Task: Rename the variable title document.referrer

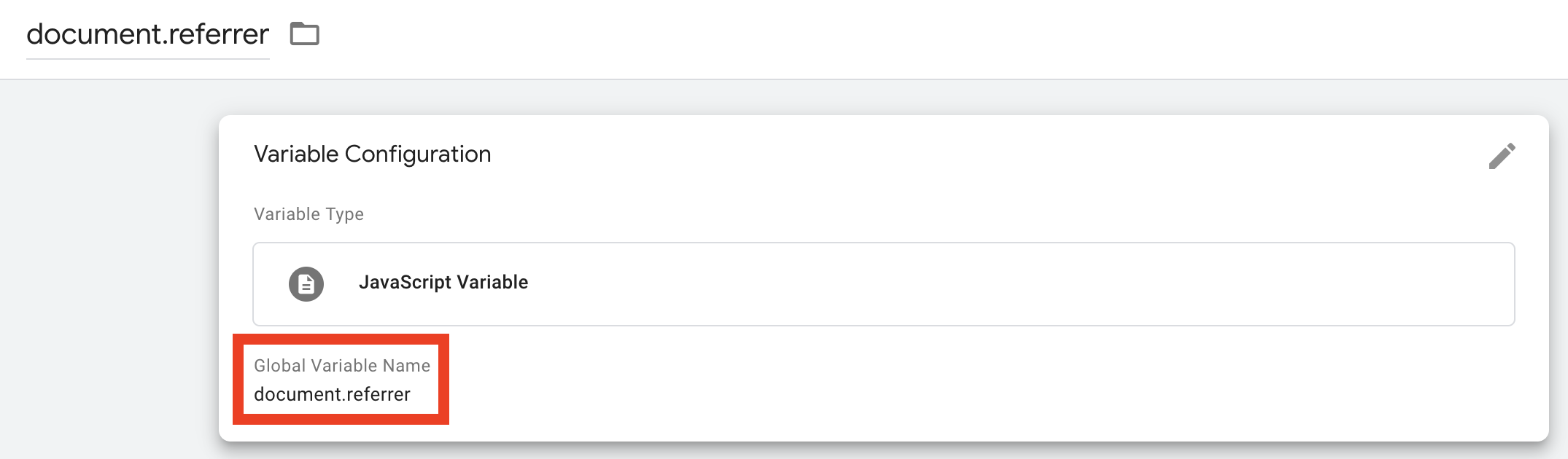Action: (x=147, y=34)
